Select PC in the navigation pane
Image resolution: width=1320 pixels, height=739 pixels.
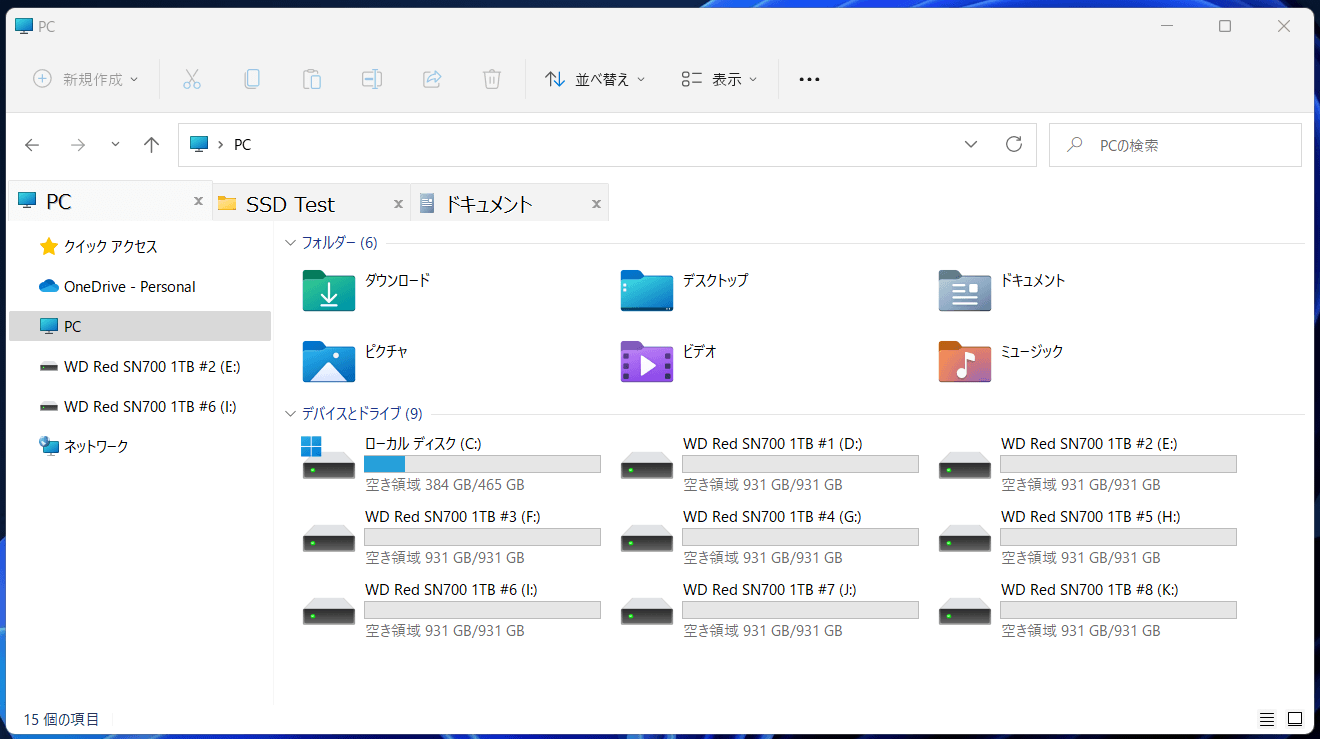pyautogui.click(x=140, y=326)
